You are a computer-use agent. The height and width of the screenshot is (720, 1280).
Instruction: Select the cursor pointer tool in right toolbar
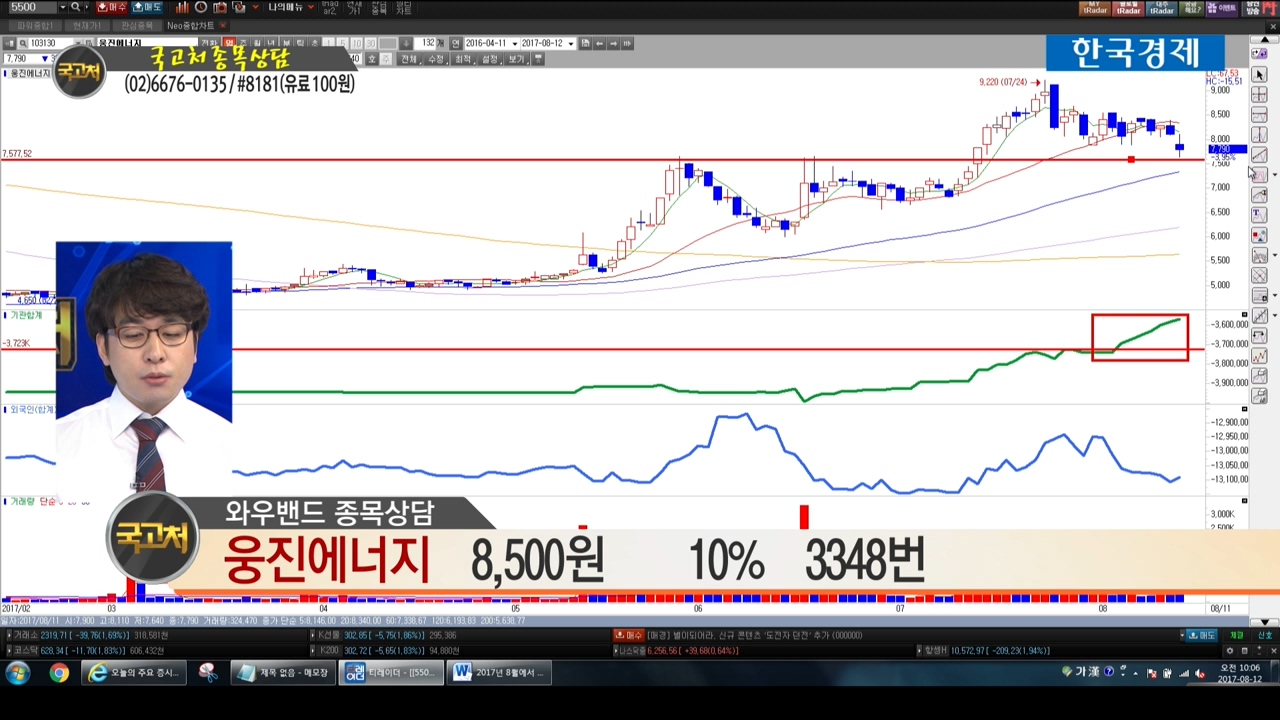1260,75
